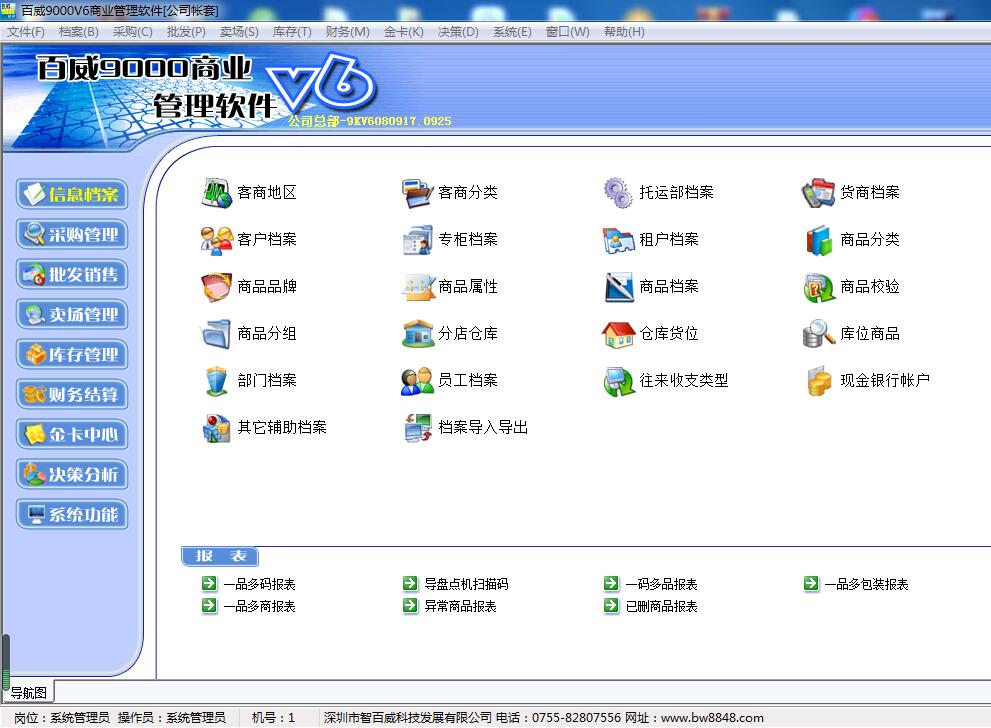Select the 金卡中心 sidebar button
This screenshot has width=991, height=728.
[x=72, y=434]
